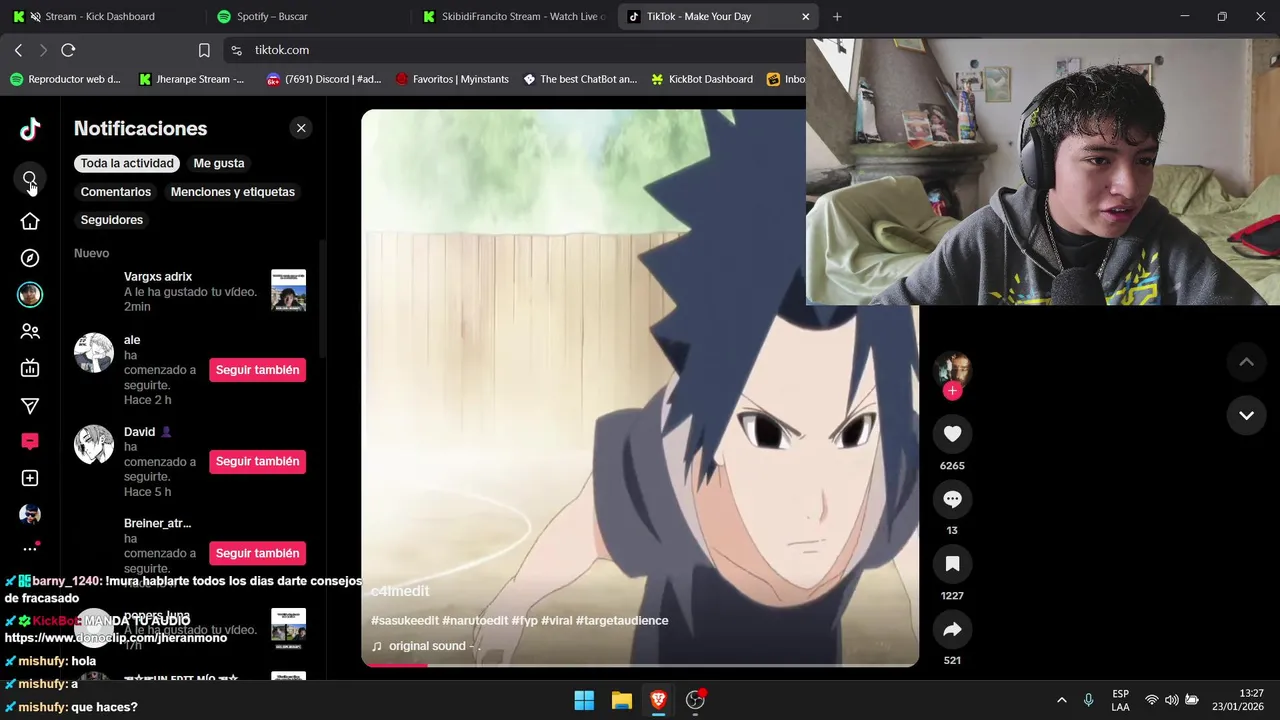Open Discord bookmark
The width and height of the screenshot is (1280, 720).
(324, 79)
